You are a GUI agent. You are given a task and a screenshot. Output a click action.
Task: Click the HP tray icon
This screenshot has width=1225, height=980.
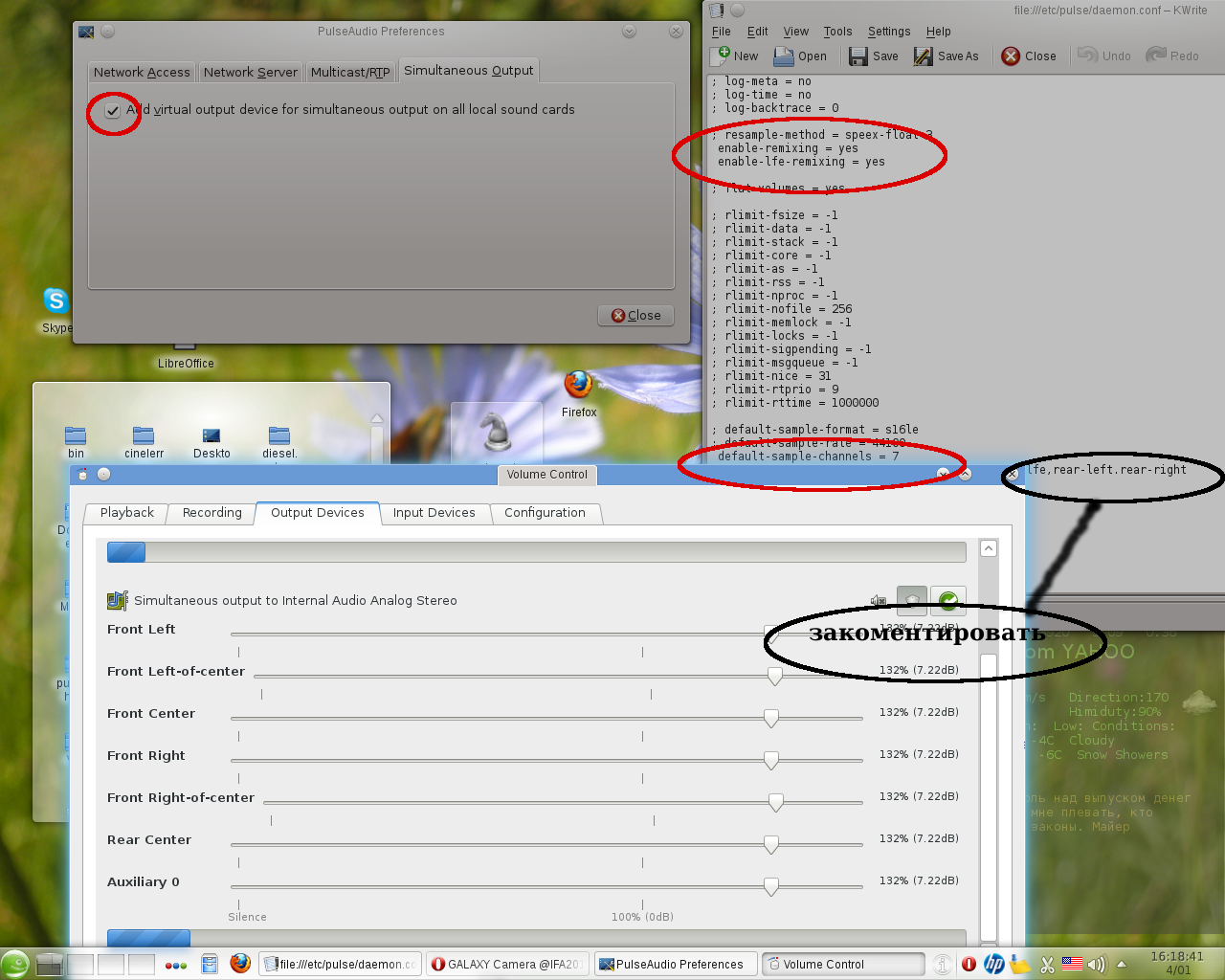(994, 964)
